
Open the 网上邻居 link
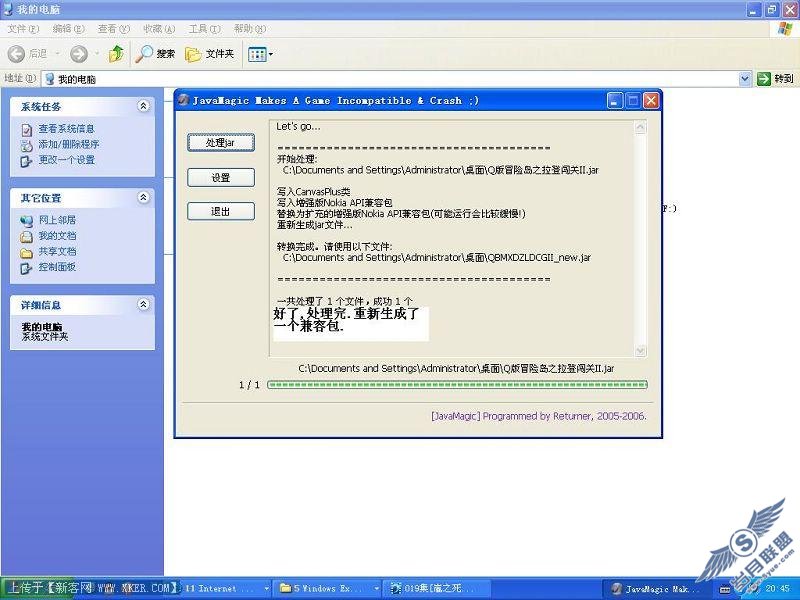coord(57,220)
